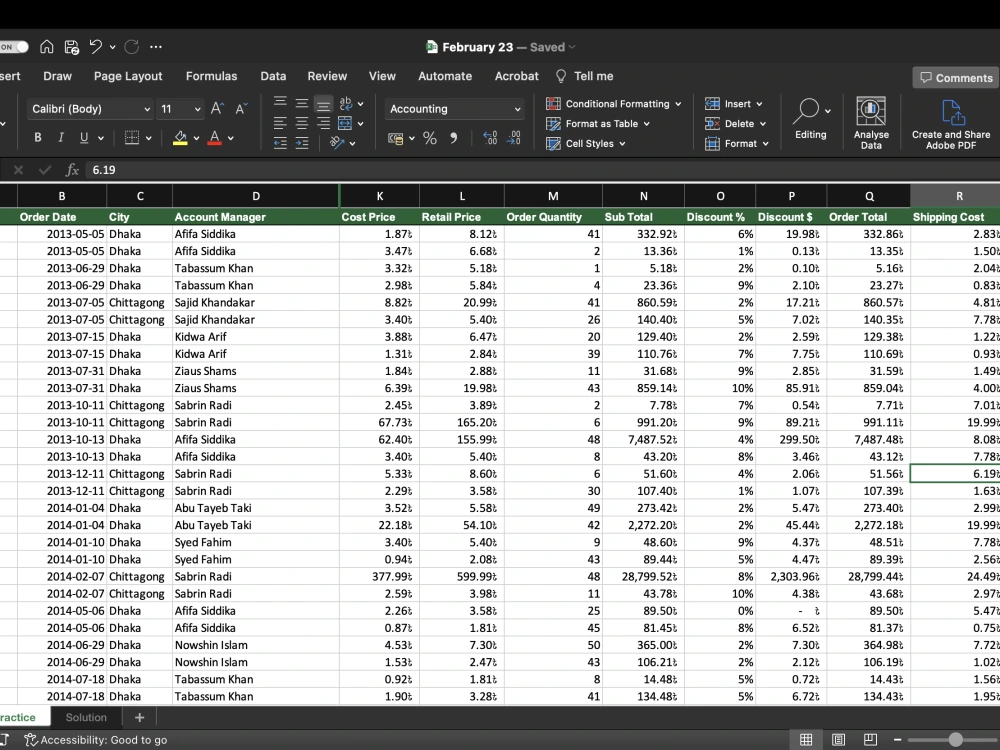The height and width of the screenshot is (750, 1000).
Task: Increase cell indent
Action: (x=302, y=143)
